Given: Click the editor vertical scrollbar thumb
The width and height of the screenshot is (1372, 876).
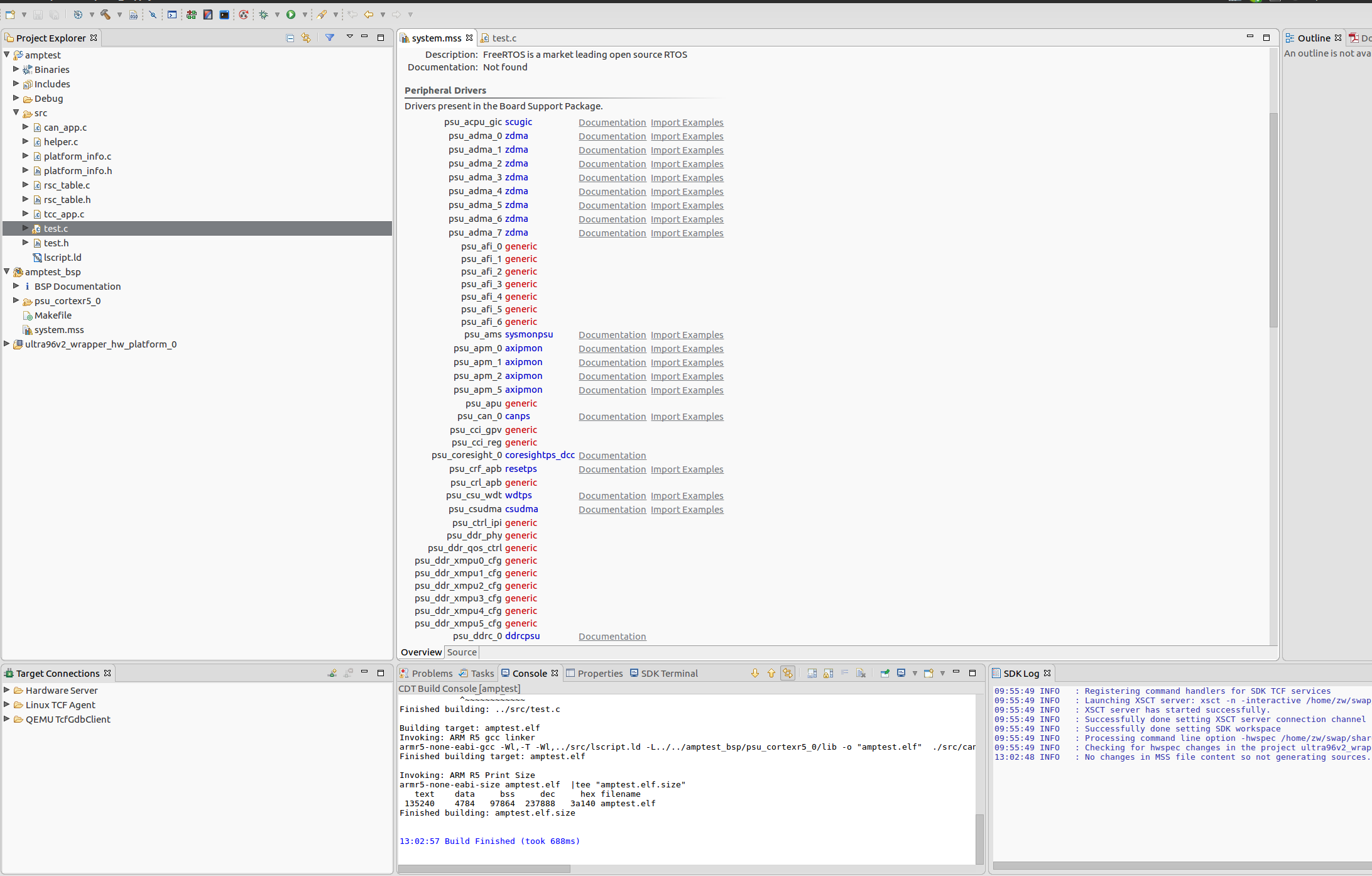Looking at the screenshot, I should coord(1273,220).
